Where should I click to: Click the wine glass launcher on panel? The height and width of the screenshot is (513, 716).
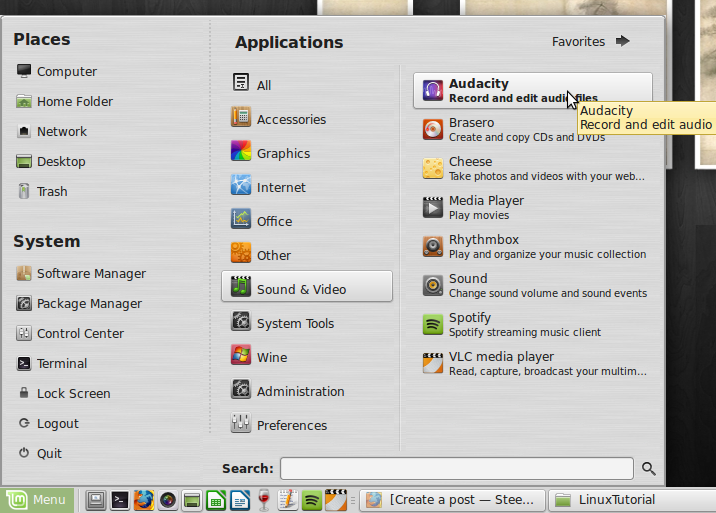[263, 500]
